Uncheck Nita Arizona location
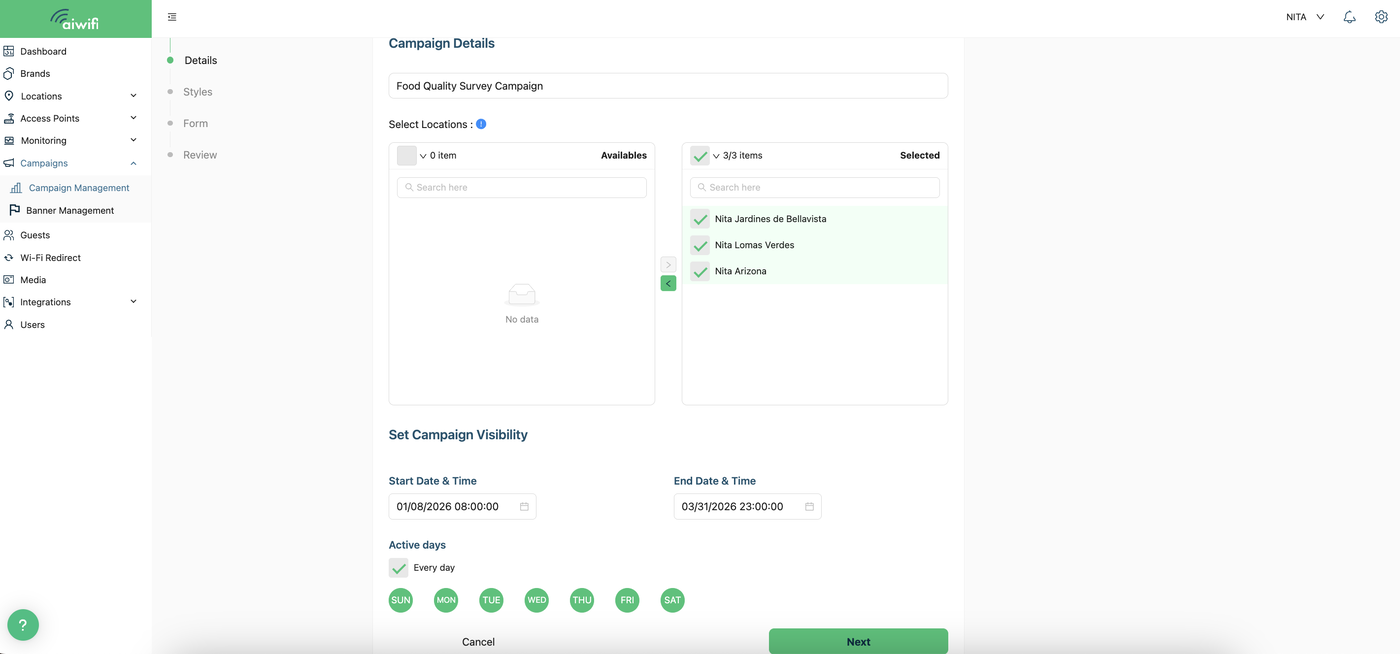The height and width of the screenshot is (654, 1400). click(700, 271)
